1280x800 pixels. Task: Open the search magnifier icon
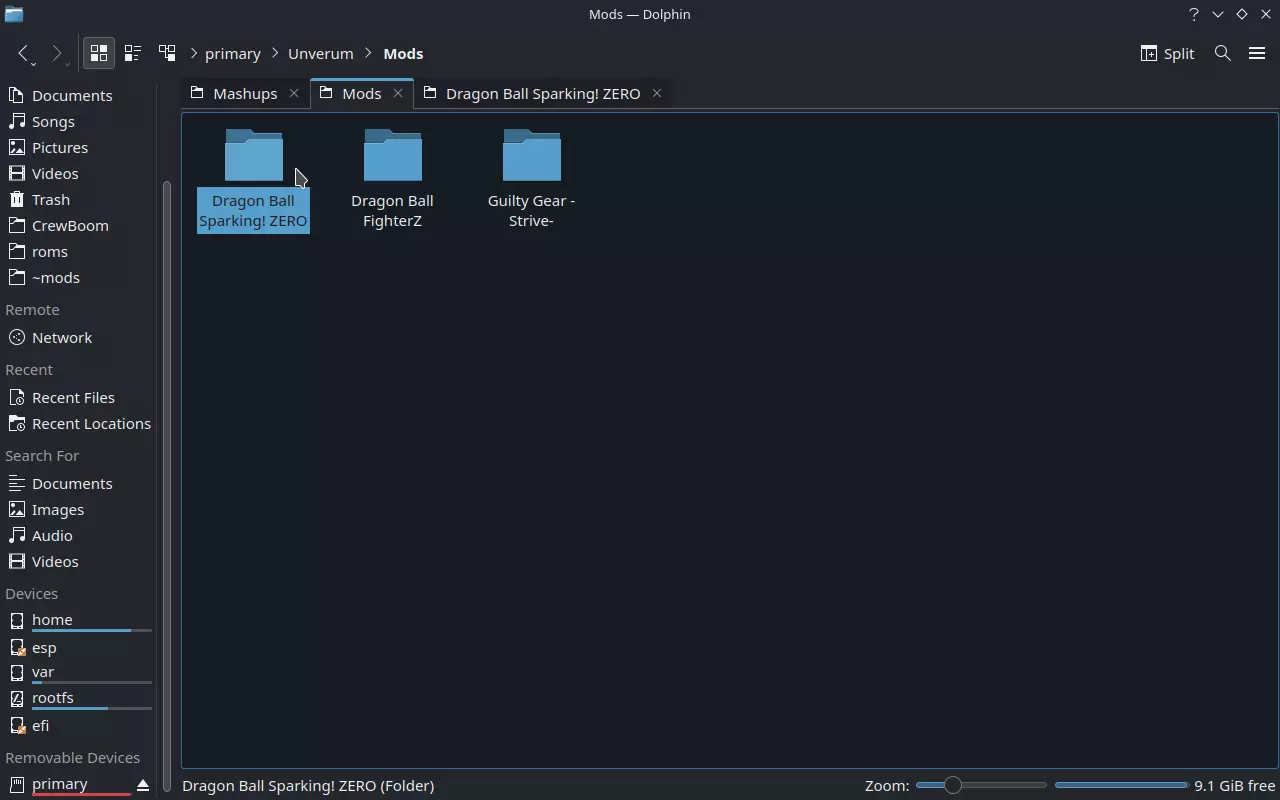[x=1222, y=54]
